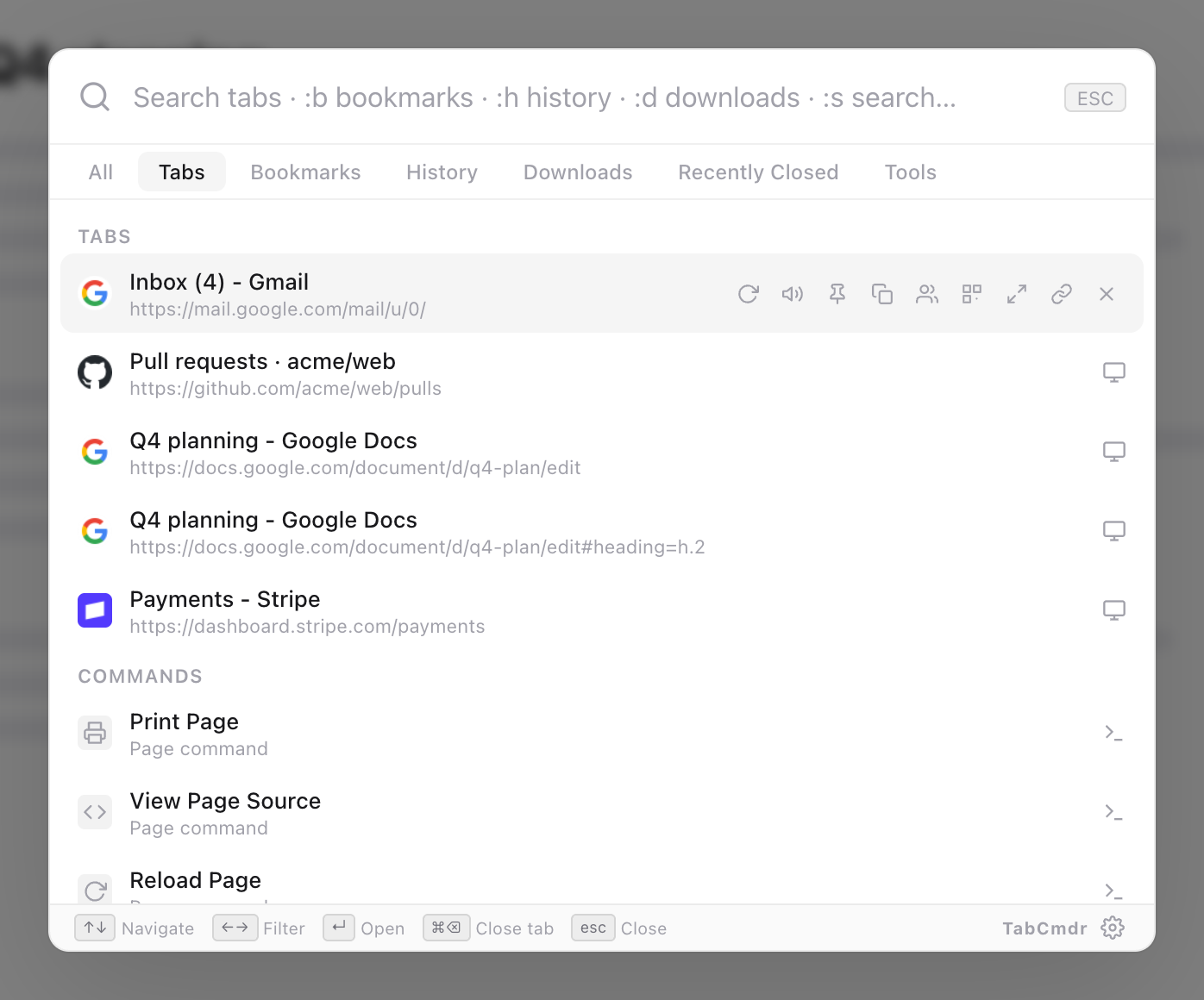Click the people icon on Gmail row
This screenshot has height=1000, width=1204.
coord(927,294)
